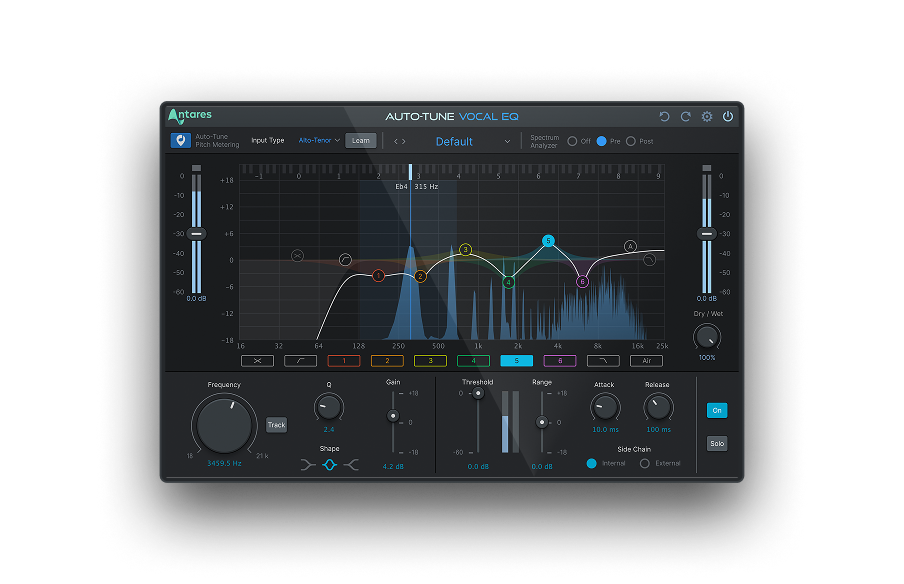
Task: Open the settings gear
Action: [x=707, y=116]
